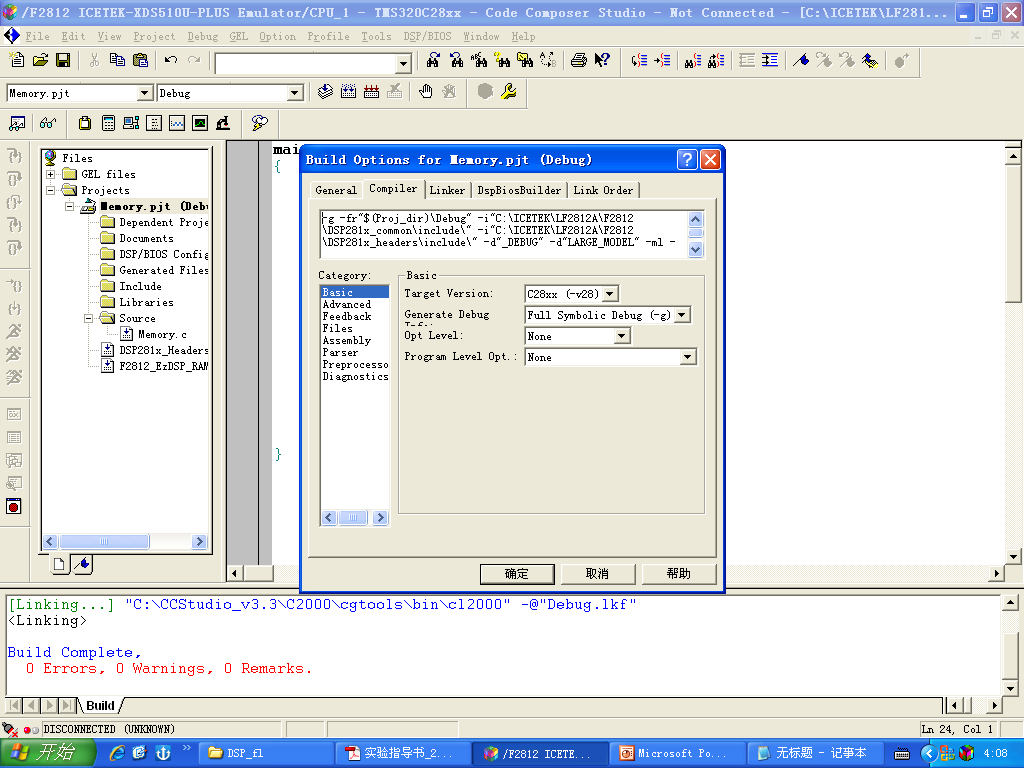The height and width of the screenshot is (768, 1024).
Task: Click the down arrow of the compiler options text scrollbar
Action: point(696,249)
